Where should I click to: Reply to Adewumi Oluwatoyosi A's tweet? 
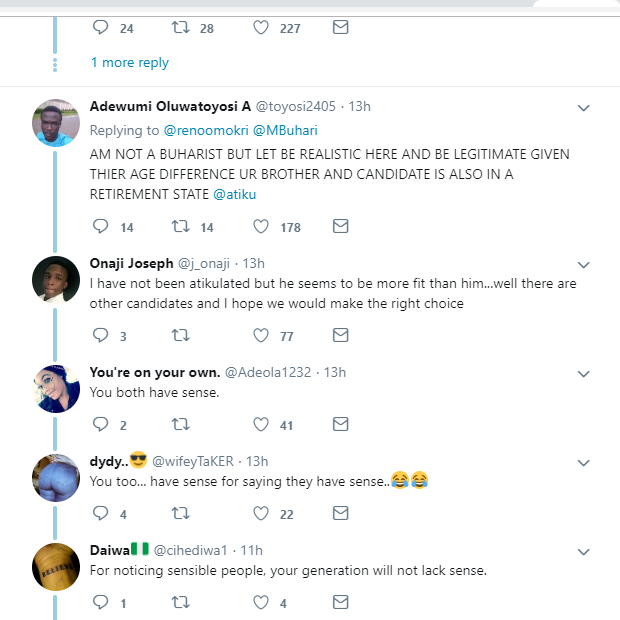[99, 227]
